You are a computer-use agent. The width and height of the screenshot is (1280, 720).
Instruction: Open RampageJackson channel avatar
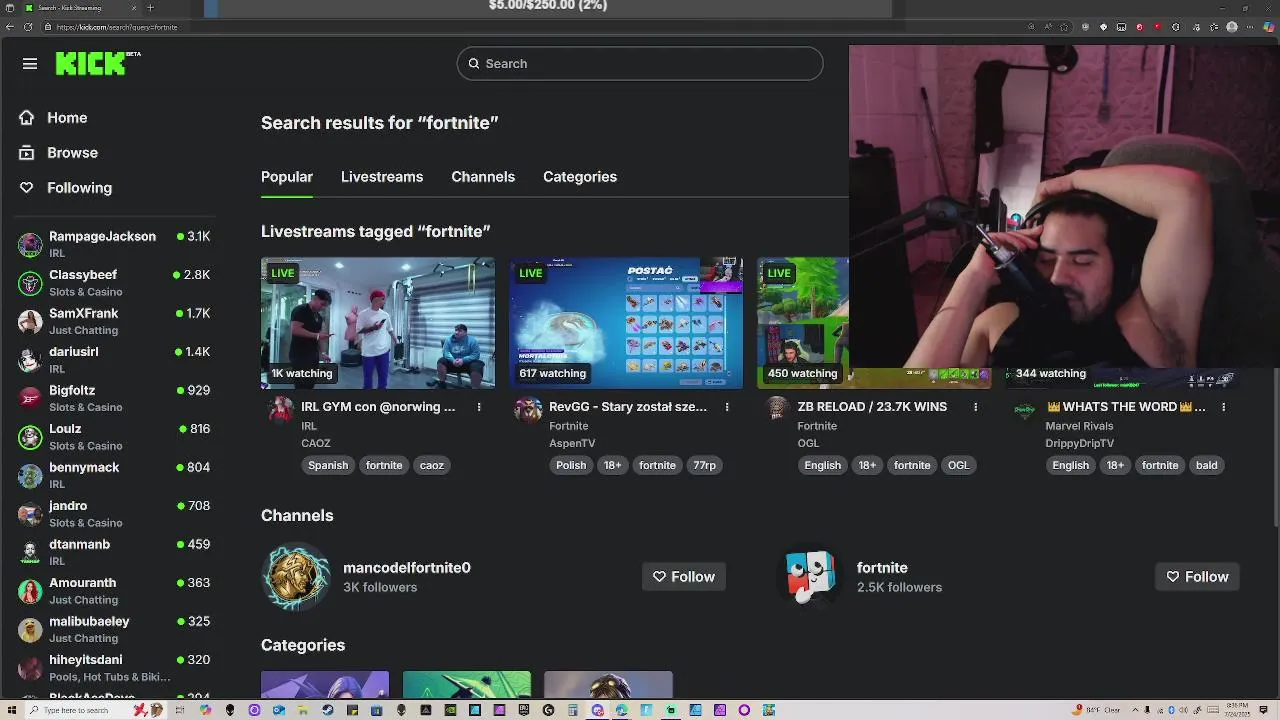coord(31,245)
